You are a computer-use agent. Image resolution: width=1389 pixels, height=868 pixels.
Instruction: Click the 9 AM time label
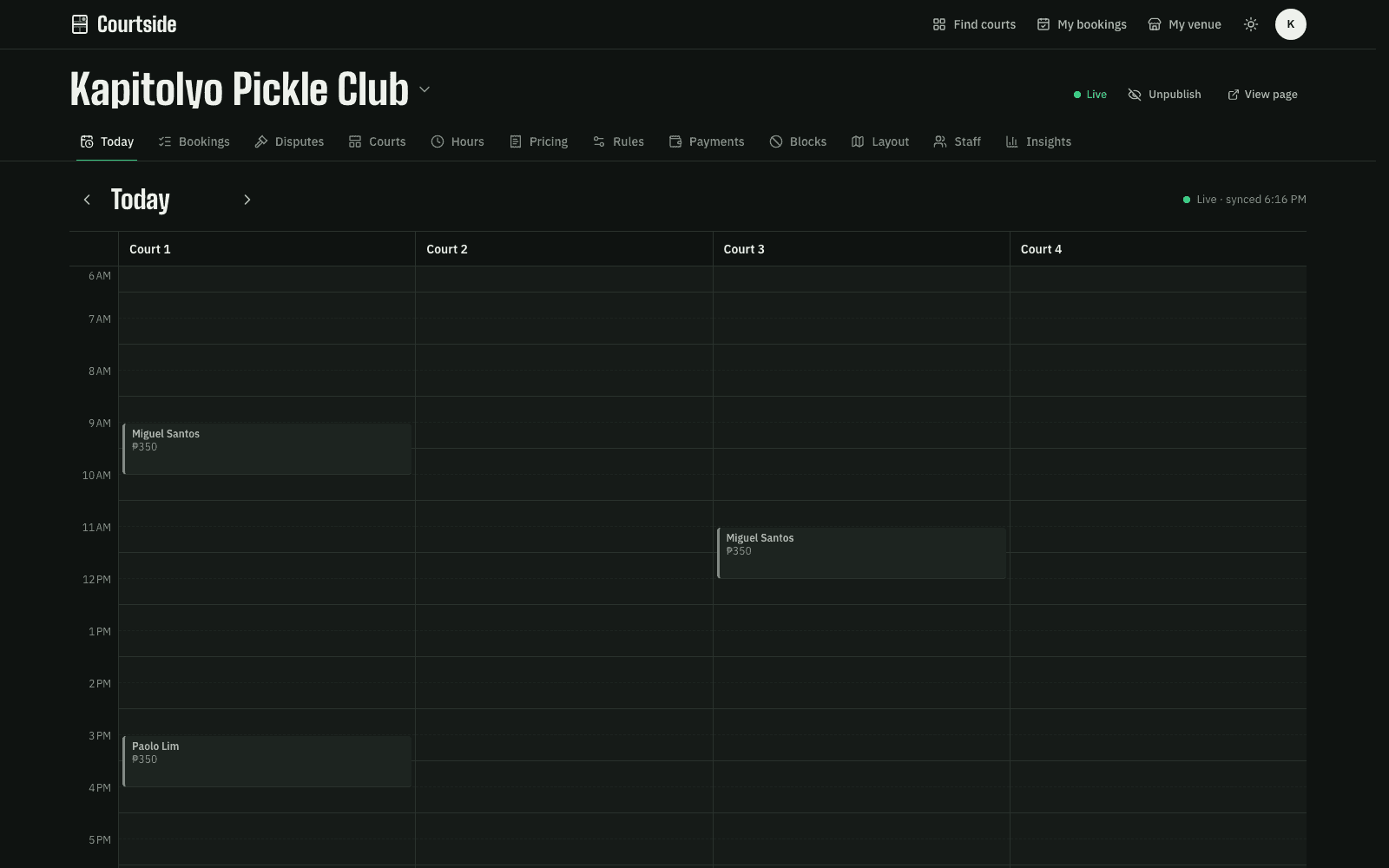click(x=100, y=424)
